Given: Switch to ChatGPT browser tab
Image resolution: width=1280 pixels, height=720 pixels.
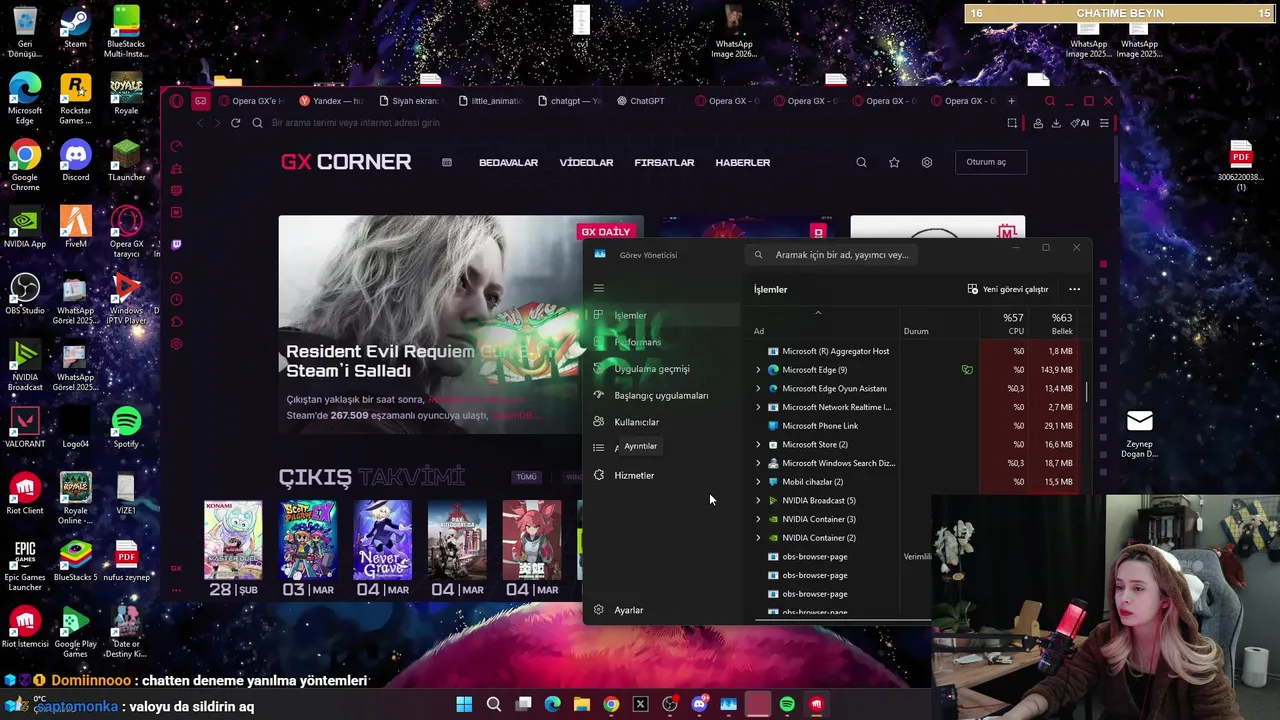Looking at the screenshot, I should tap(641, 101).
